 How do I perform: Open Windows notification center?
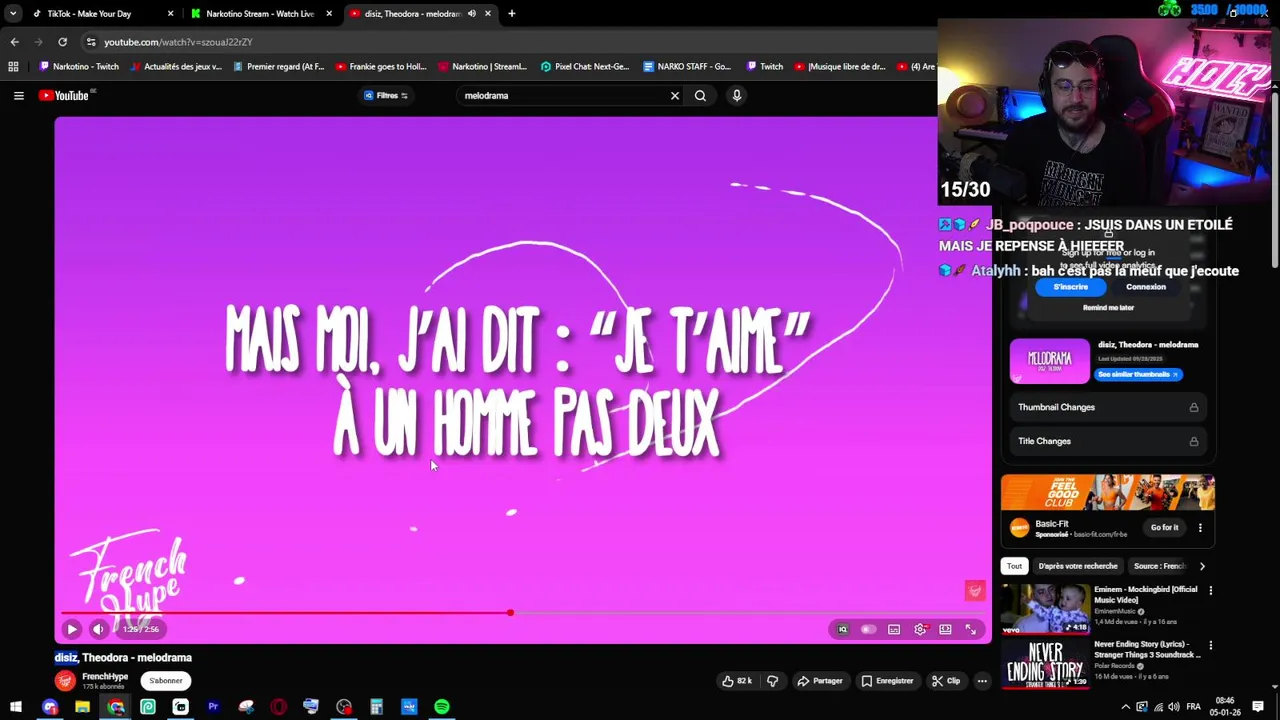(x=1258, y=707)
